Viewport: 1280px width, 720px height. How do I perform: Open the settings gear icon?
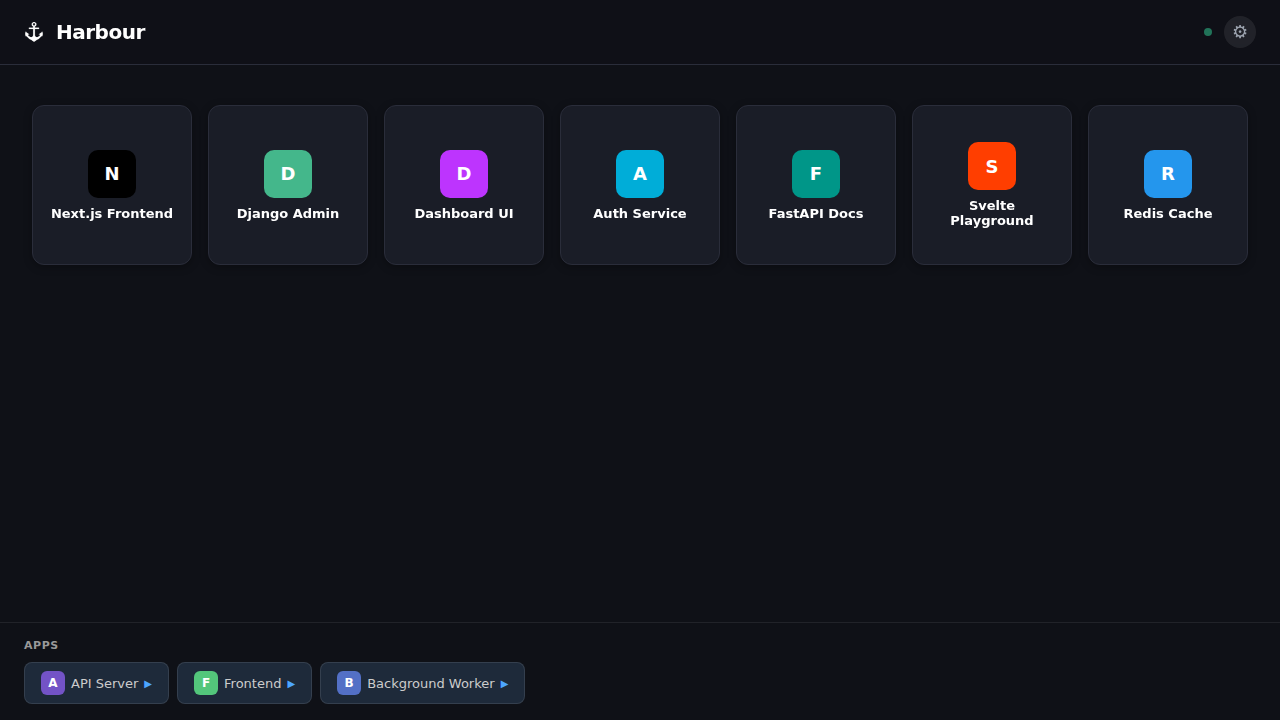(1240, 32)
